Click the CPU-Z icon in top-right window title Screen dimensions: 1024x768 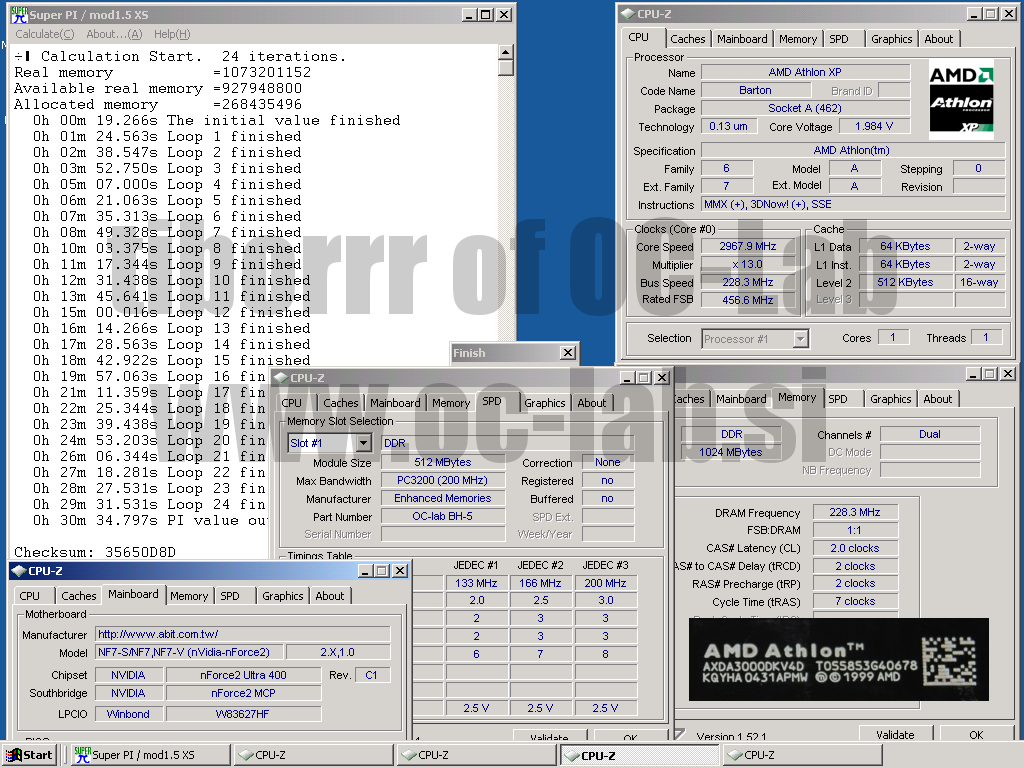628,14
